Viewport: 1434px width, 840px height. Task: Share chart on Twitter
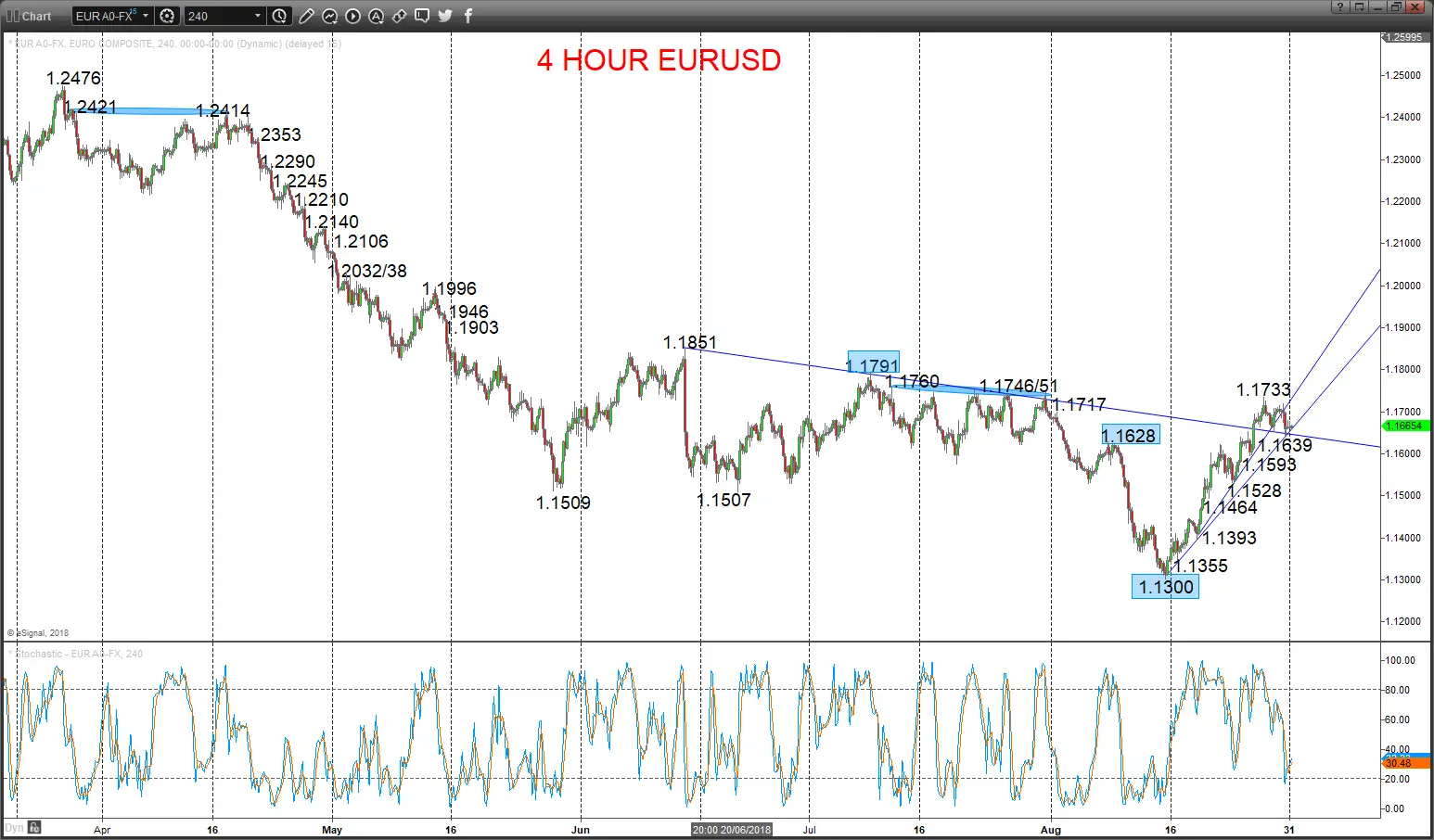click(445, 16)
